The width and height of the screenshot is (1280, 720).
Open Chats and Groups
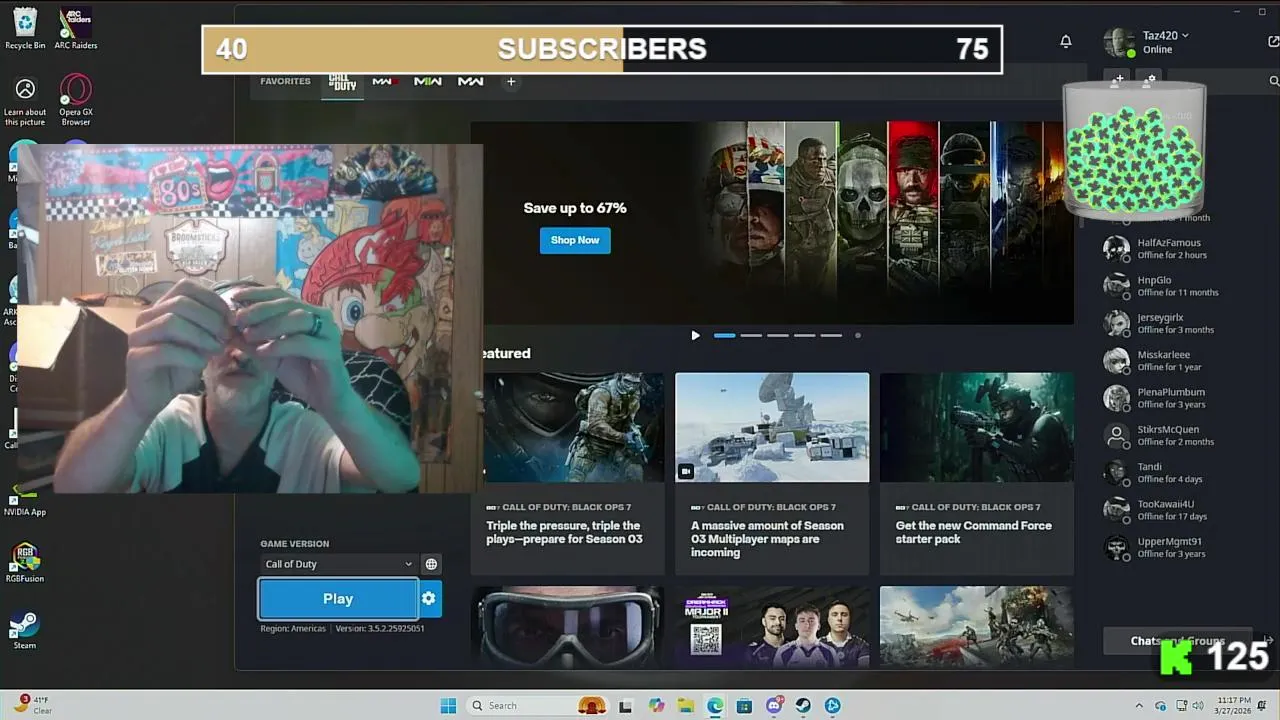coord(1178,641)
